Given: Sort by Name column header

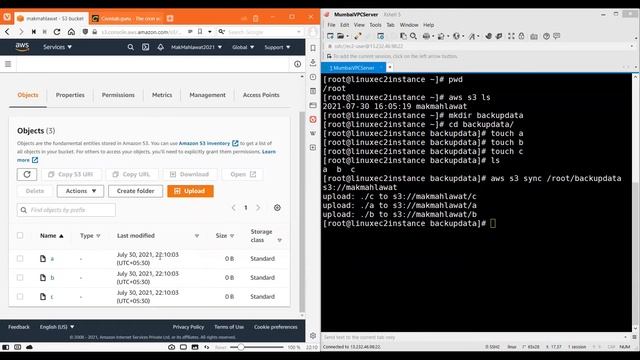Looking at the screenshot, I should [x=51, y=236].
